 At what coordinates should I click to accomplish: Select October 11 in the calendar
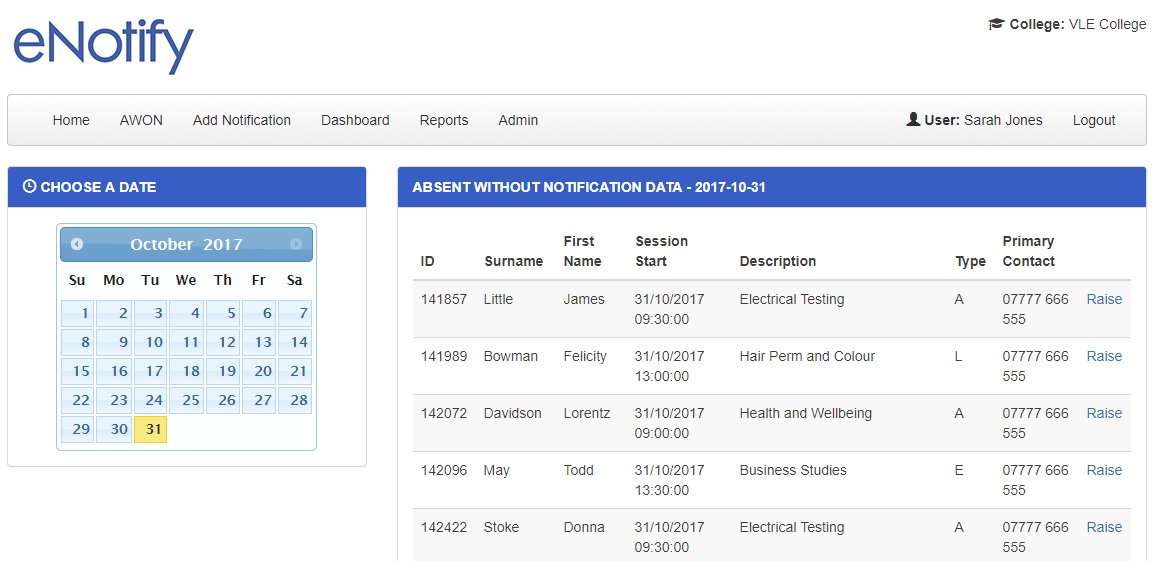tap(186, 342)
